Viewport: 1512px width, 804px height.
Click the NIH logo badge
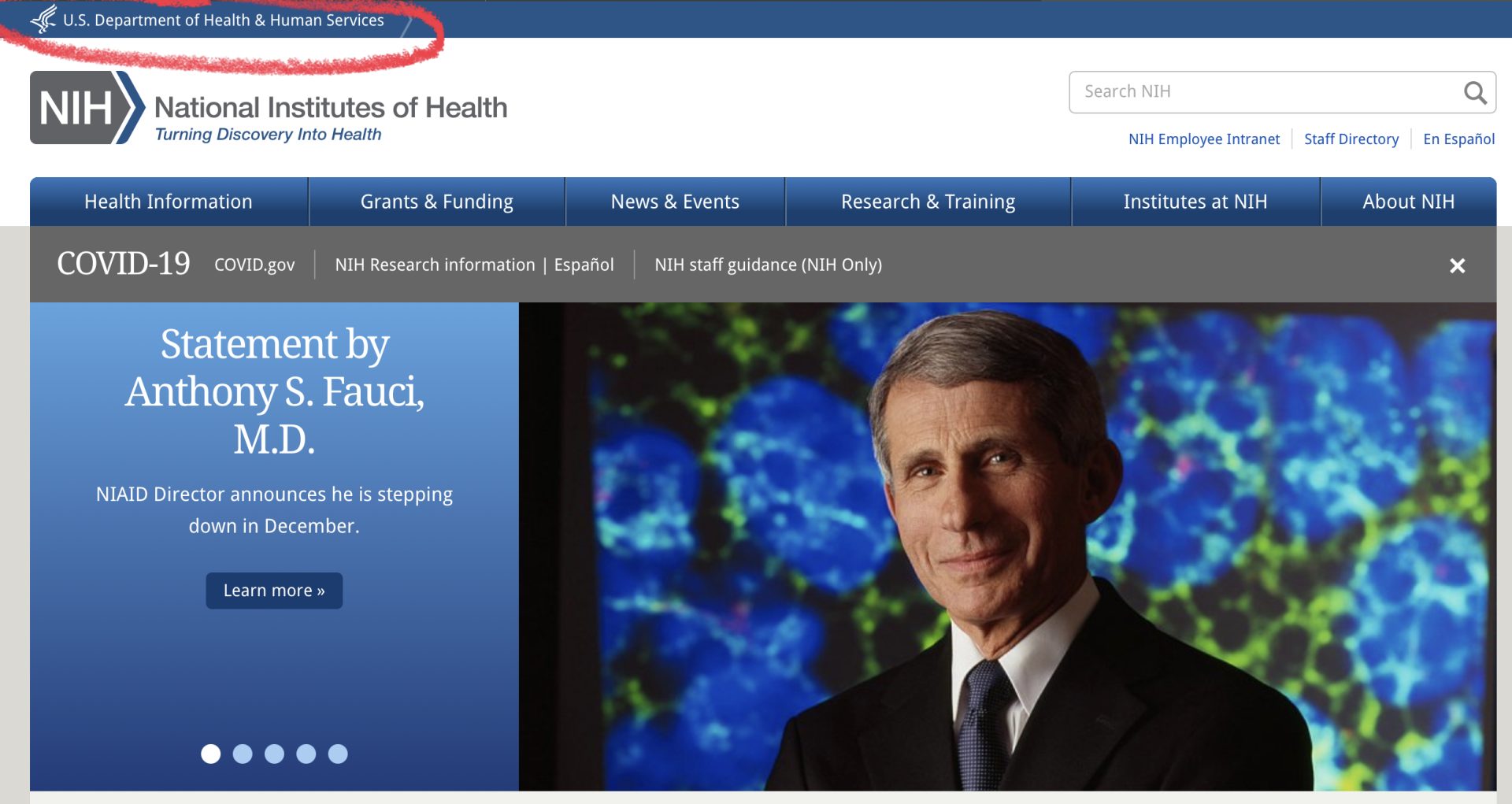(x=87, y=108)
